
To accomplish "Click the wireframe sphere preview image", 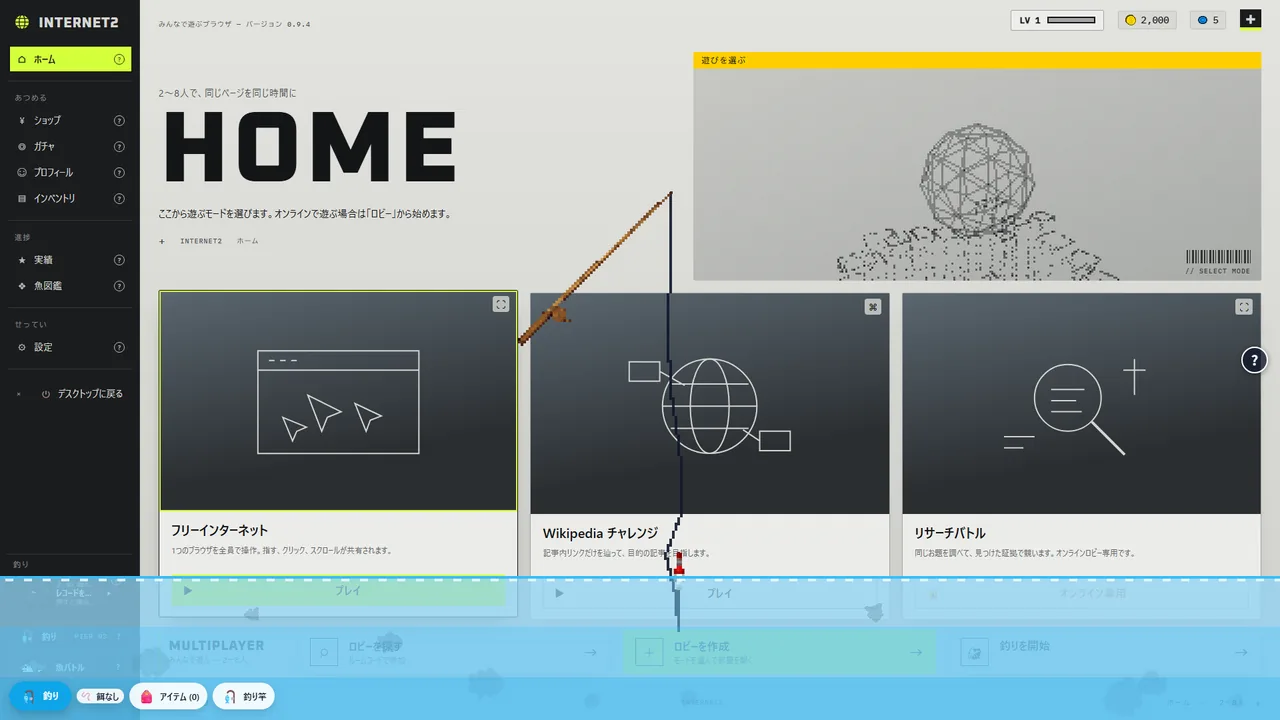I will (x=977, y=174).
